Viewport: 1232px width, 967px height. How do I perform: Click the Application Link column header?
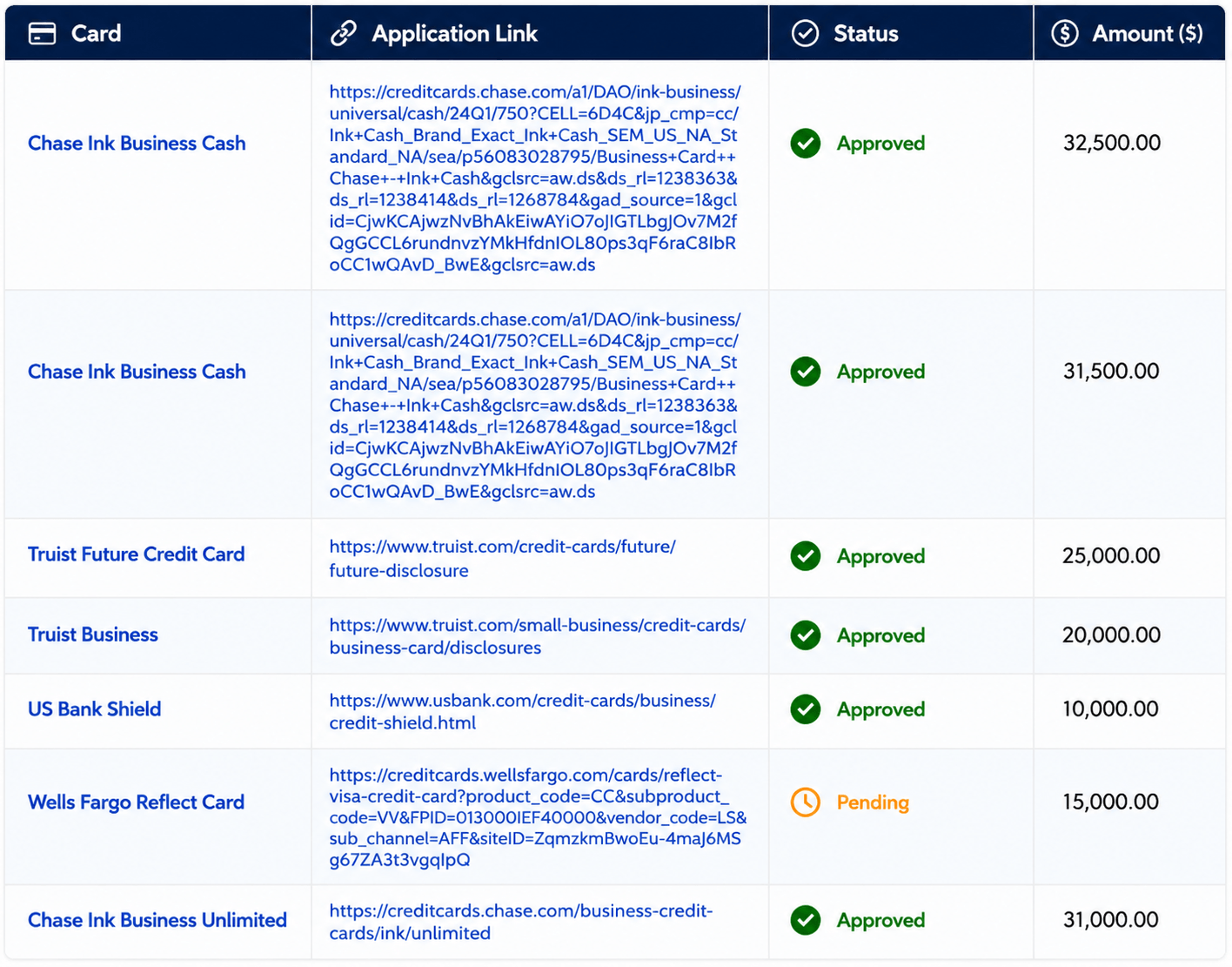(x=540, y=33)
